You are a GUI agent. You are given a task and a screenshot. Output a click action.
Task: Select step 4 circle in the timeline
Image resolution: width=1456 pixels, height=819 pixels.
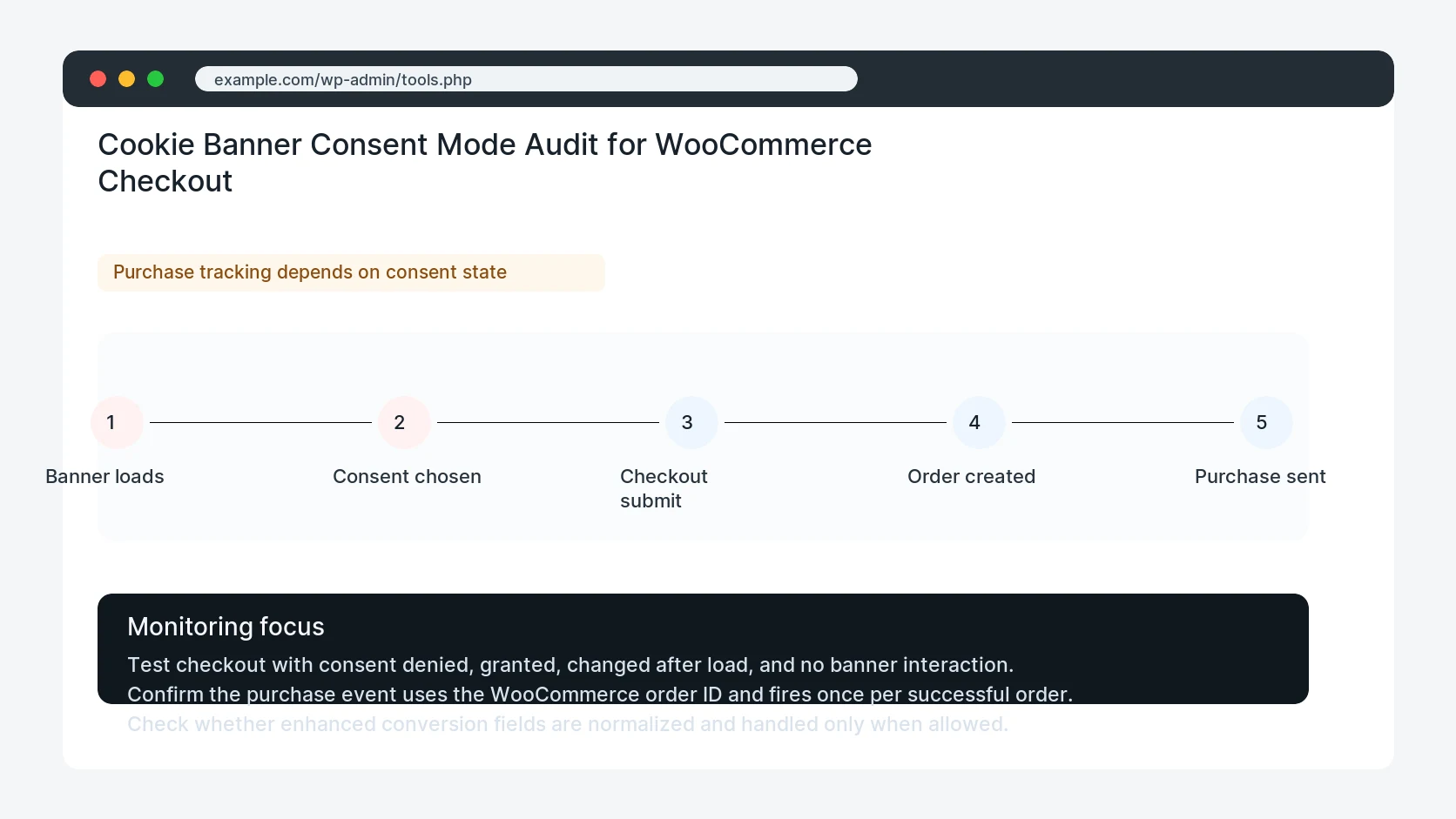click(979, 423)
